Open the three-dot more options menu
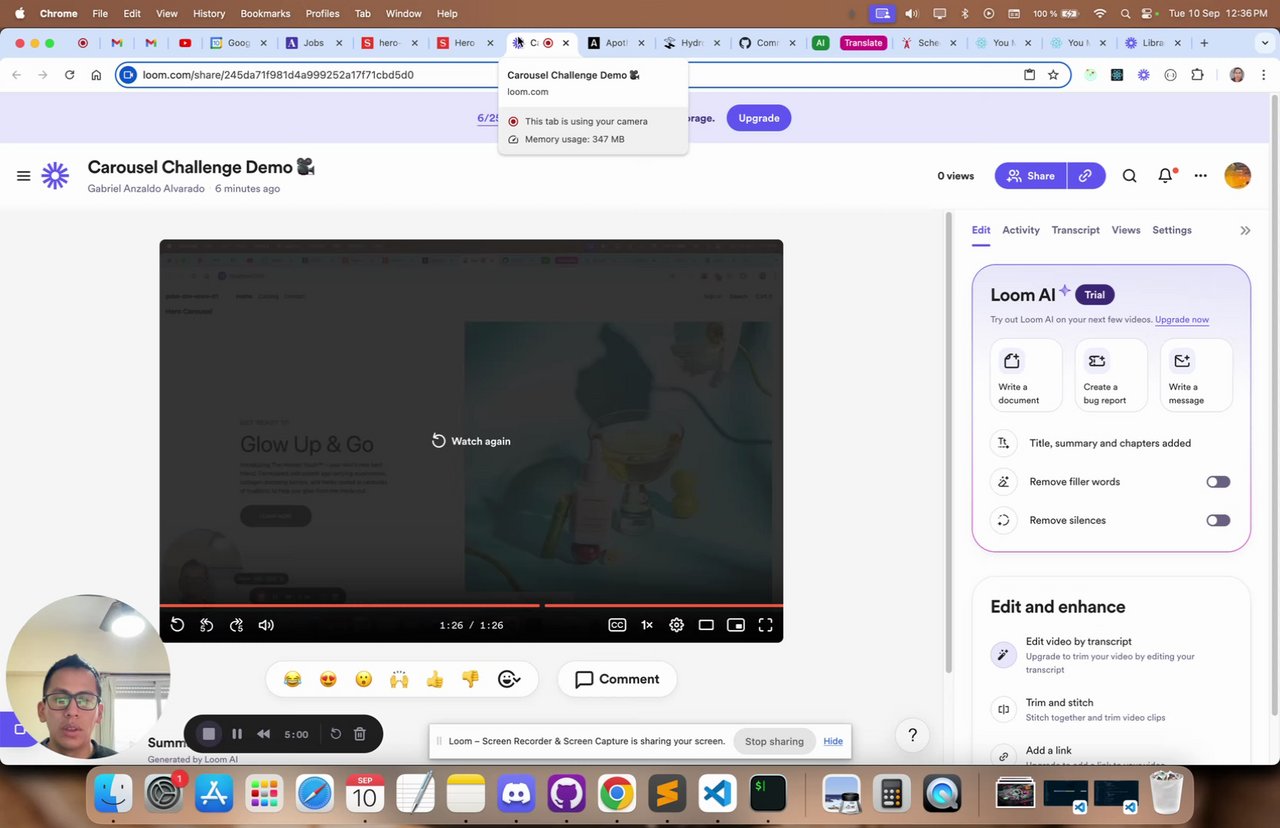Screen dimensions: 1280x828 coord(1201,176)
